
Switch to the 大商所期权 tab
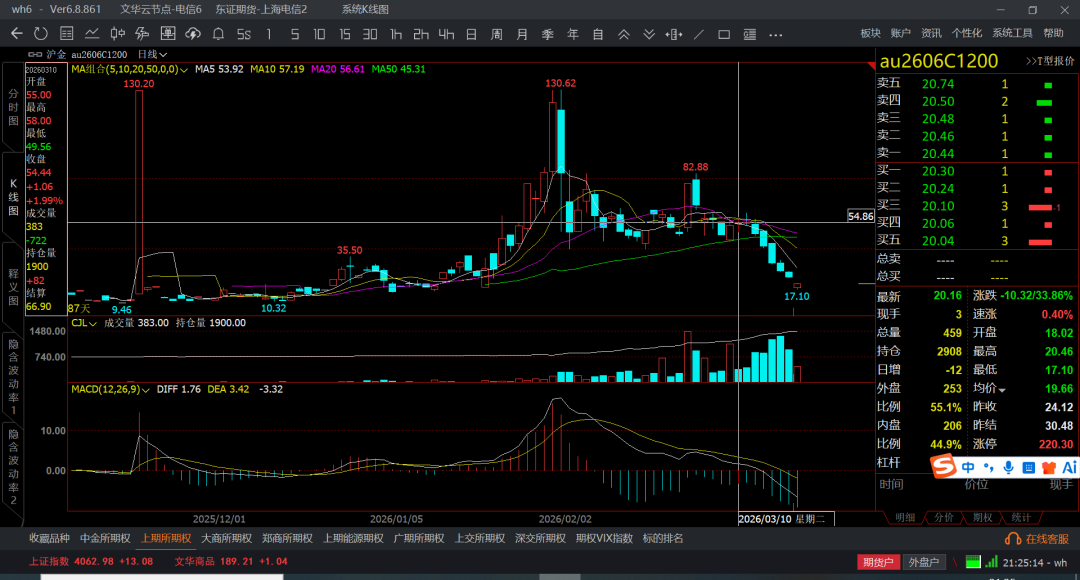pos(224,538)
